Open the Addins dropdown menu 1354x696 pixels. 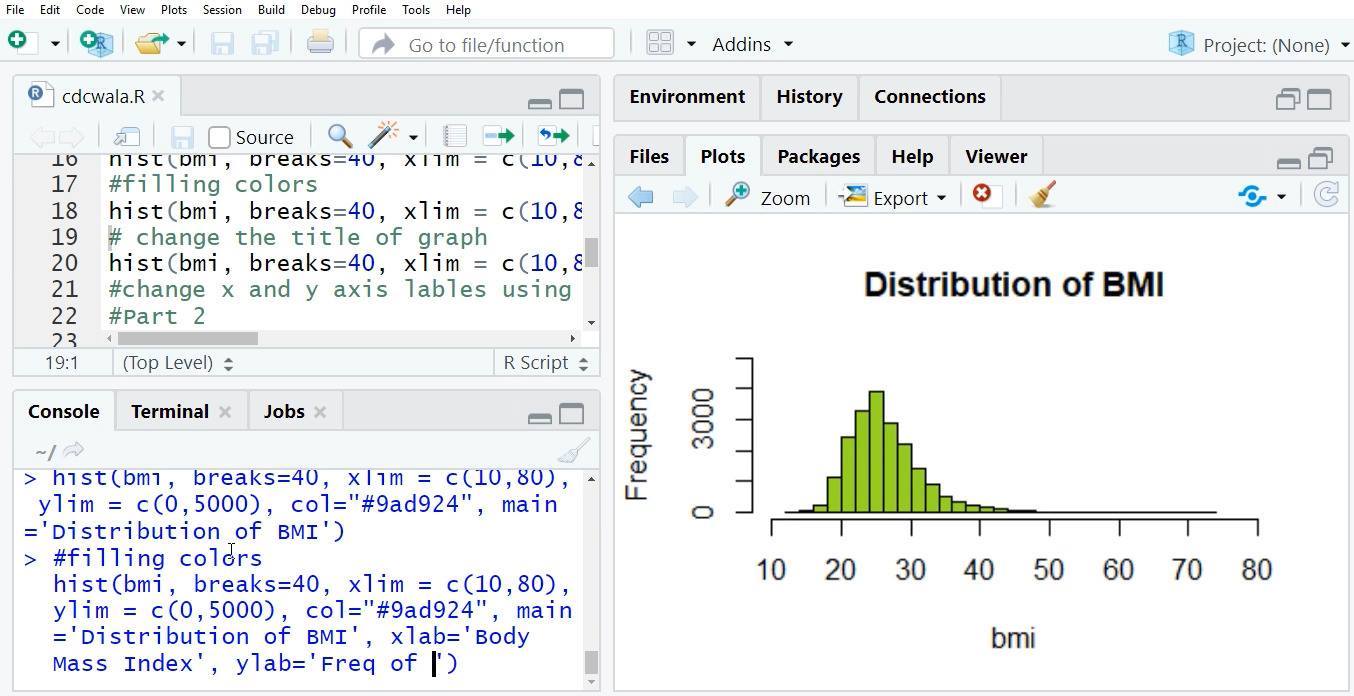[x=752, y=44]
